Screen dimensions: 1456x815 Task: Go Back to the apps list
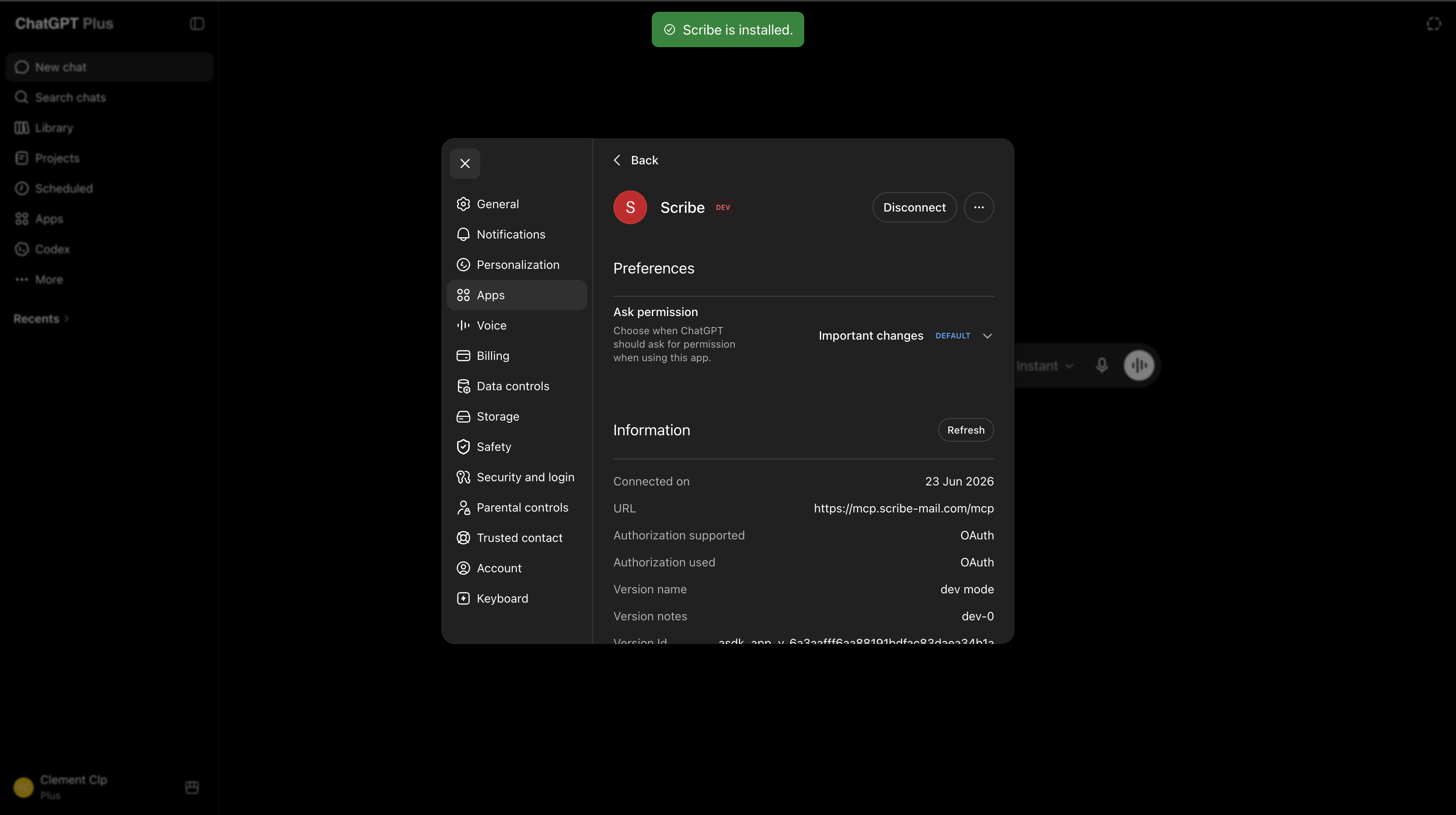[x=636, y=161]
